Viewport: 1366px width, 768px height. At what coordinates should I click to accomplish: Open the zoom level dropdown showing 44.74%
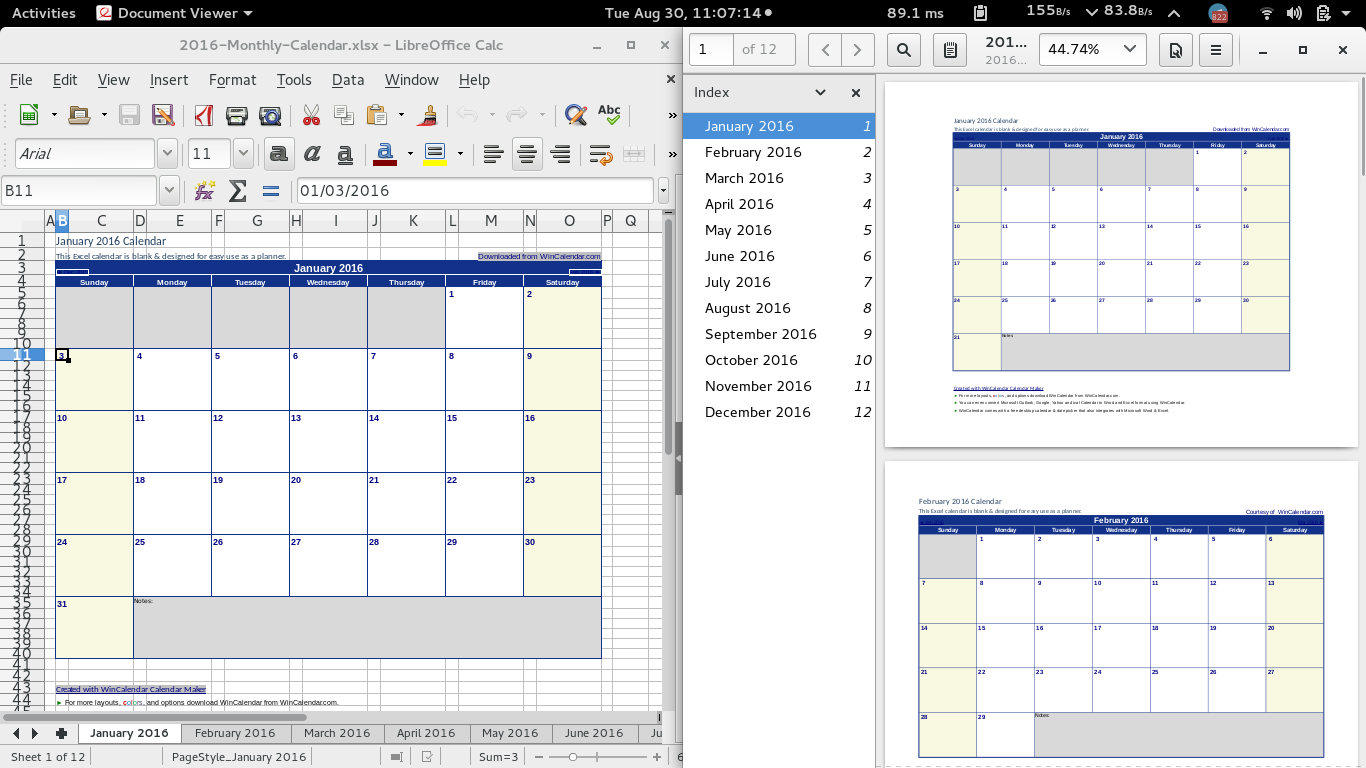point(1092,48)
